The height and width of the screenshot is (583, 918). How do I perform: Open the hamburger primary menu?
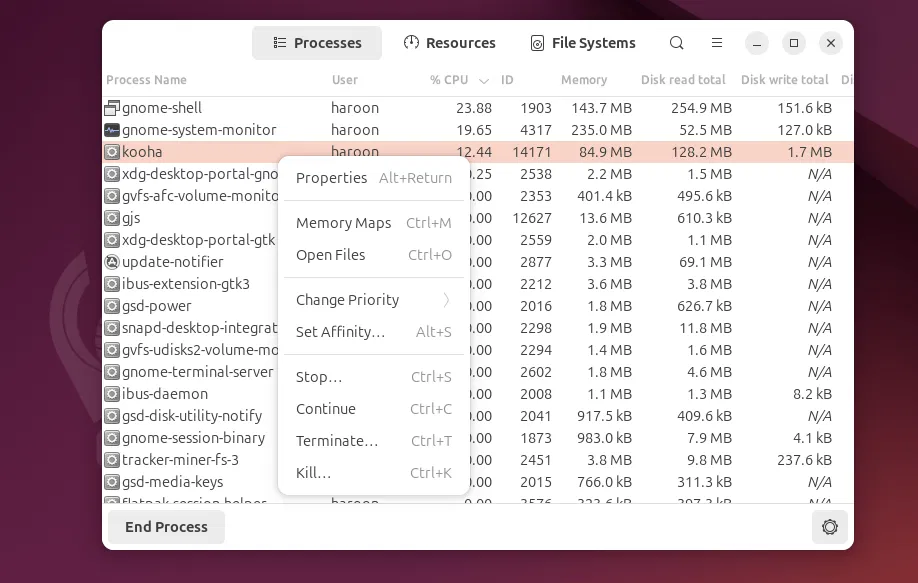pyautogui.click(x=717, y=43)
